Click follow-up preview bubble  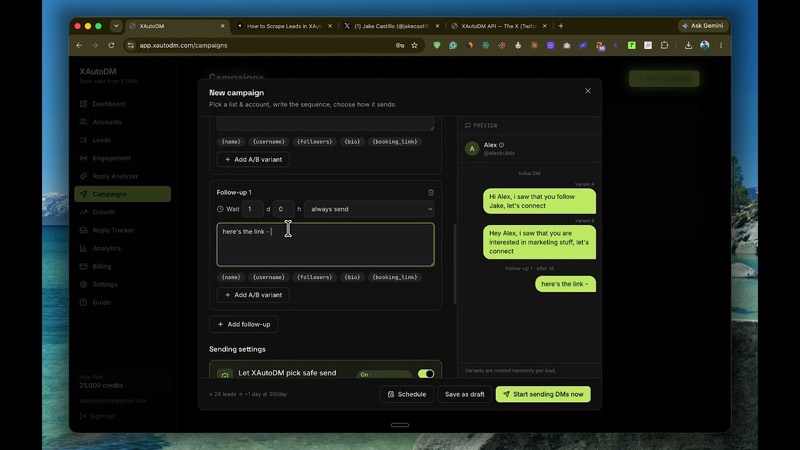click(565, 284)
